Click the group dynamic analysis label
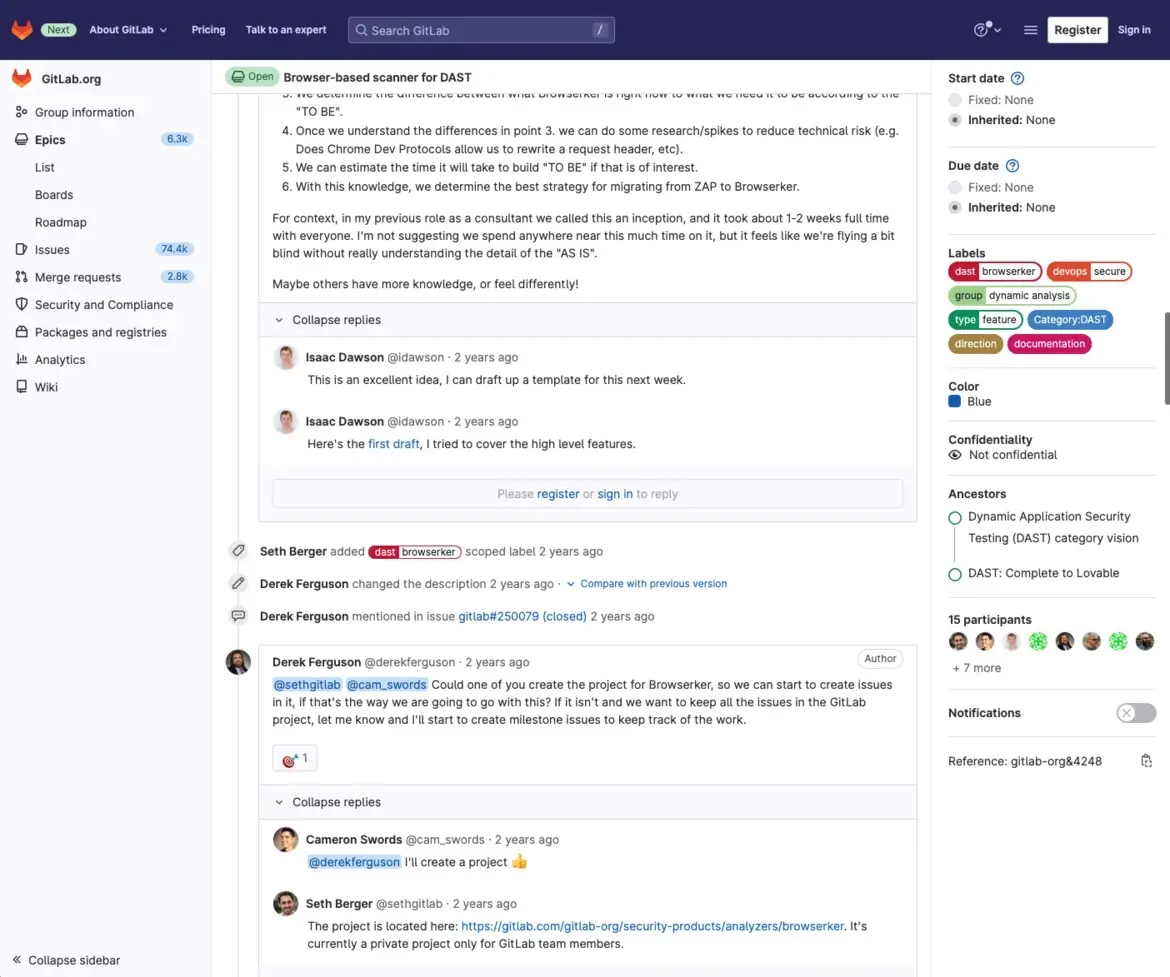This screenshot has height=977, width=1170. pos(1012,296)
